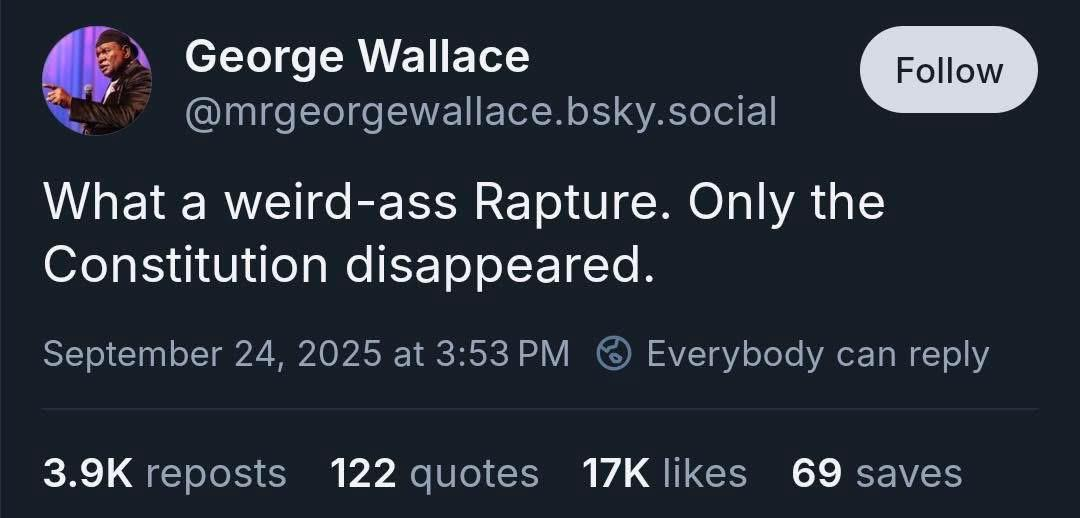Click George Wallace's profile avatar

97,81
